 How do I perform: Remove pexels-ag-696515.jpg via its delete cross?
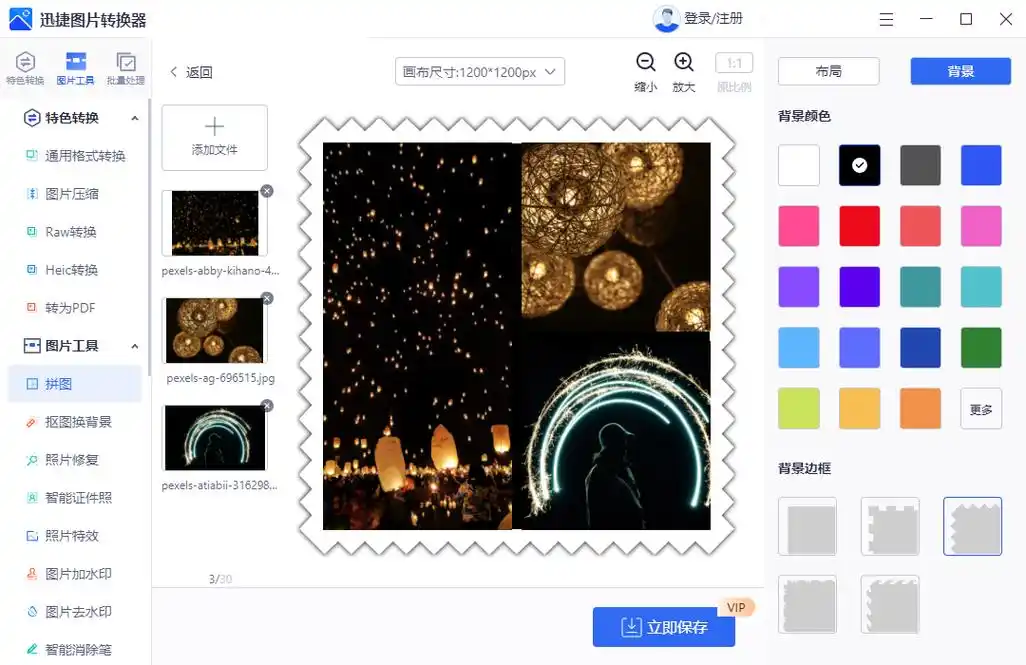[266, 298]
